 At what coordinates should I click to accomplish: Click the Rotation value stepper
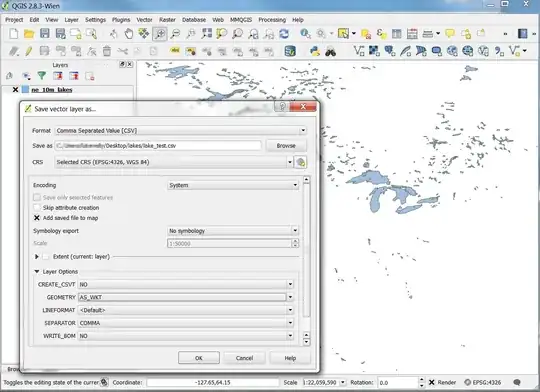(x=421, y=382)
